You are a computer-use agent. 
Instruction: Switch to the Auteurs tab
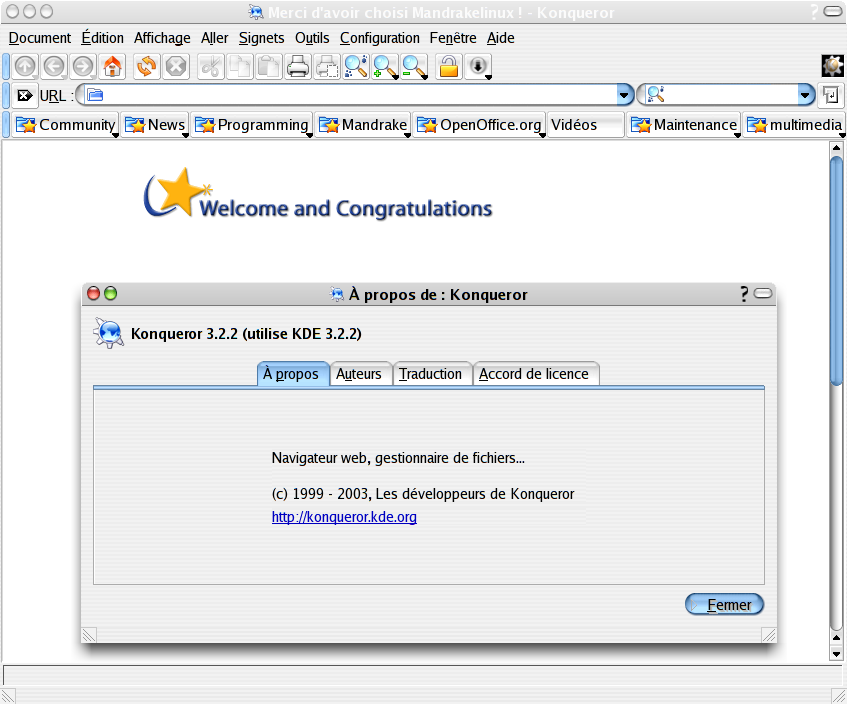click(359, 374)
